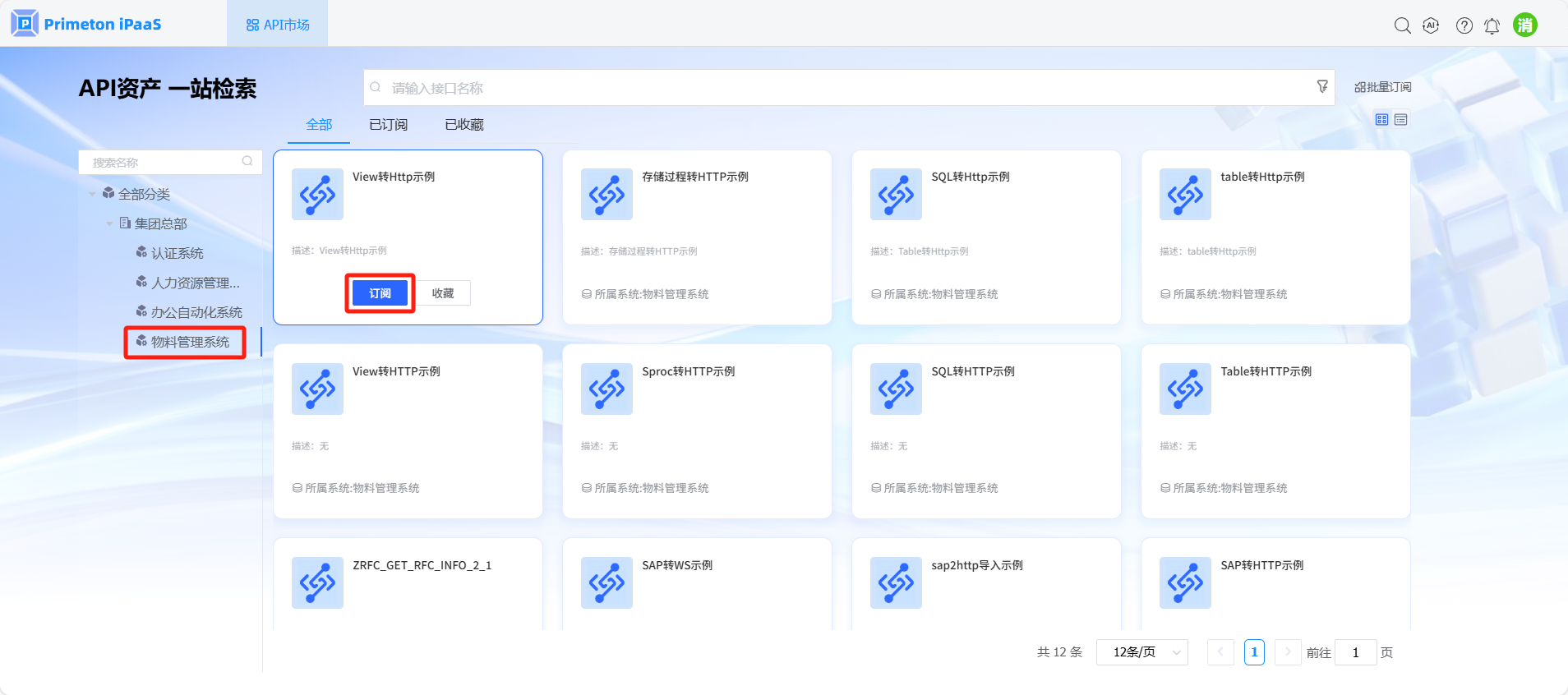Image resolution: width=1568 pixels, height=695 pixels.
Task: Open the View转Http示例 card title
Action: click(x=394, y=177)
